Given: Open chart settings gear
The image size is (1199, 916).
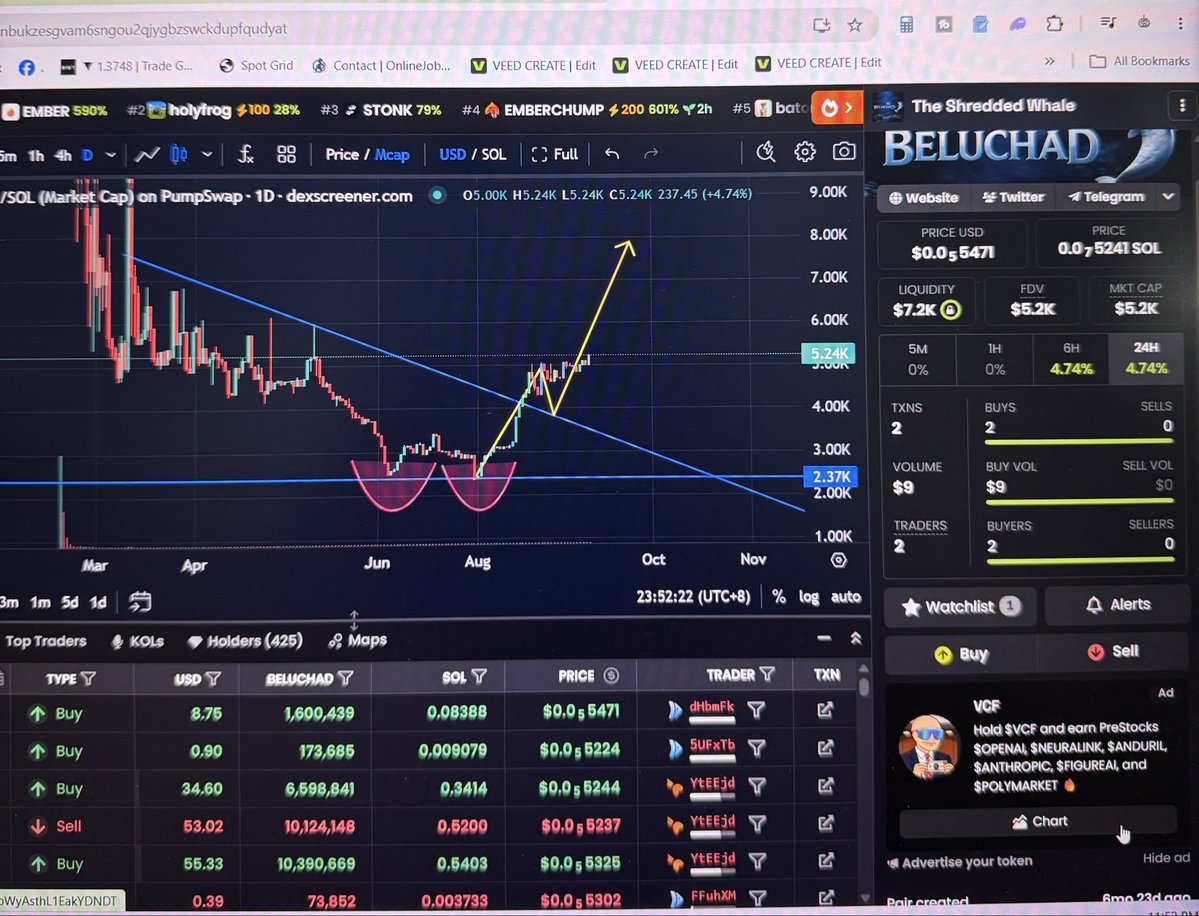Looking at the screenshot, I should tap(804, 152).
